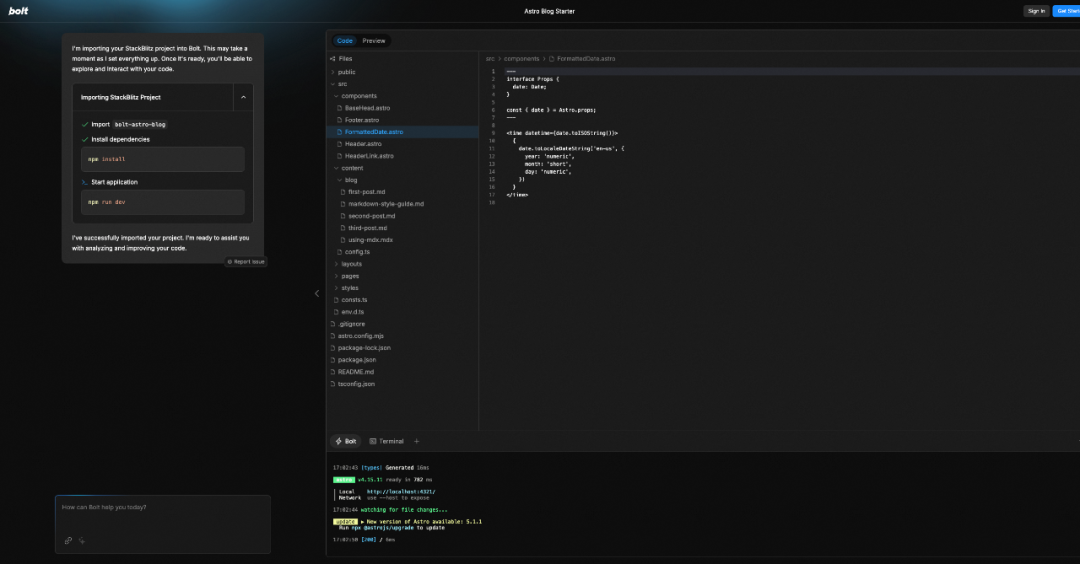
Task: Click the Header.astro file icon
Action: [340, 144]
